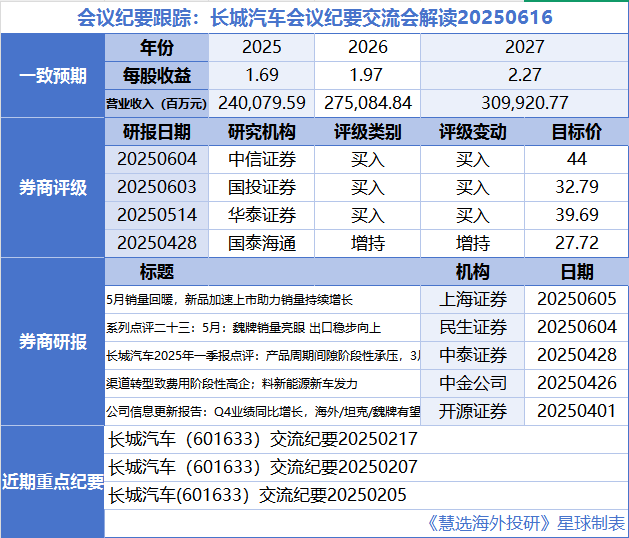
Task: Select the 研究机构 column header
Action: pos(262,132)
